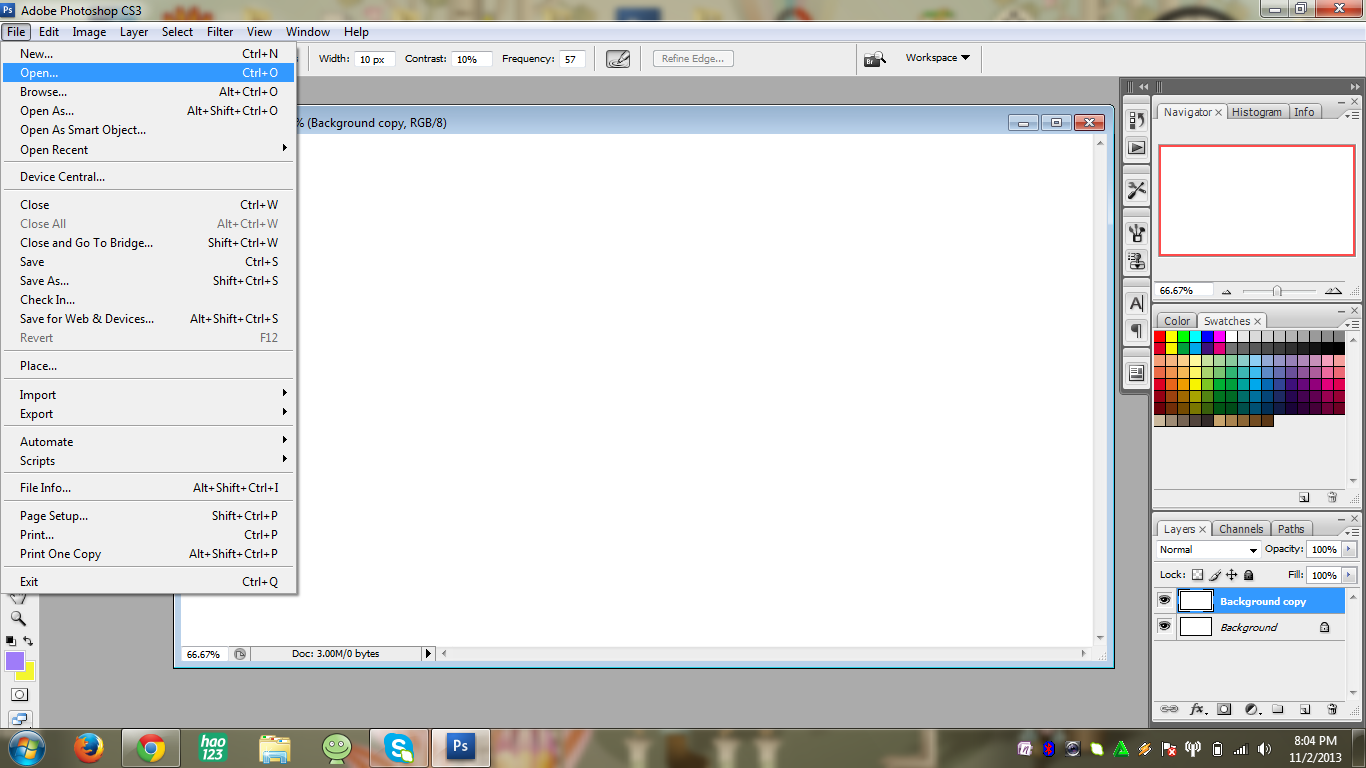This screenshot has width=1366, height=768.
Task: Open the Navigator panel flyout menu
Action: (1350, 115)
